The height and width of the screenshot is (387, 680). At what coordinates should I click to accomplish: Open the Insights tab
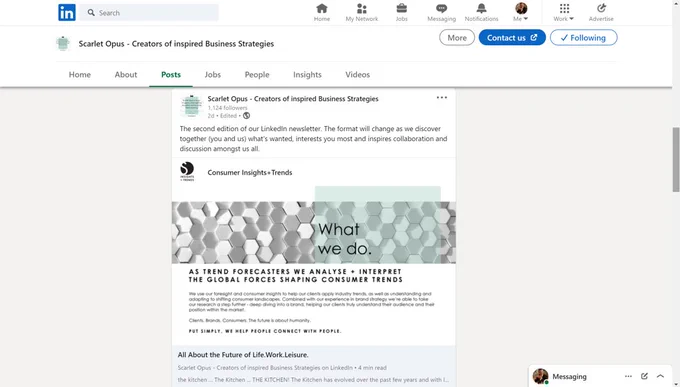tap(307, 75)
